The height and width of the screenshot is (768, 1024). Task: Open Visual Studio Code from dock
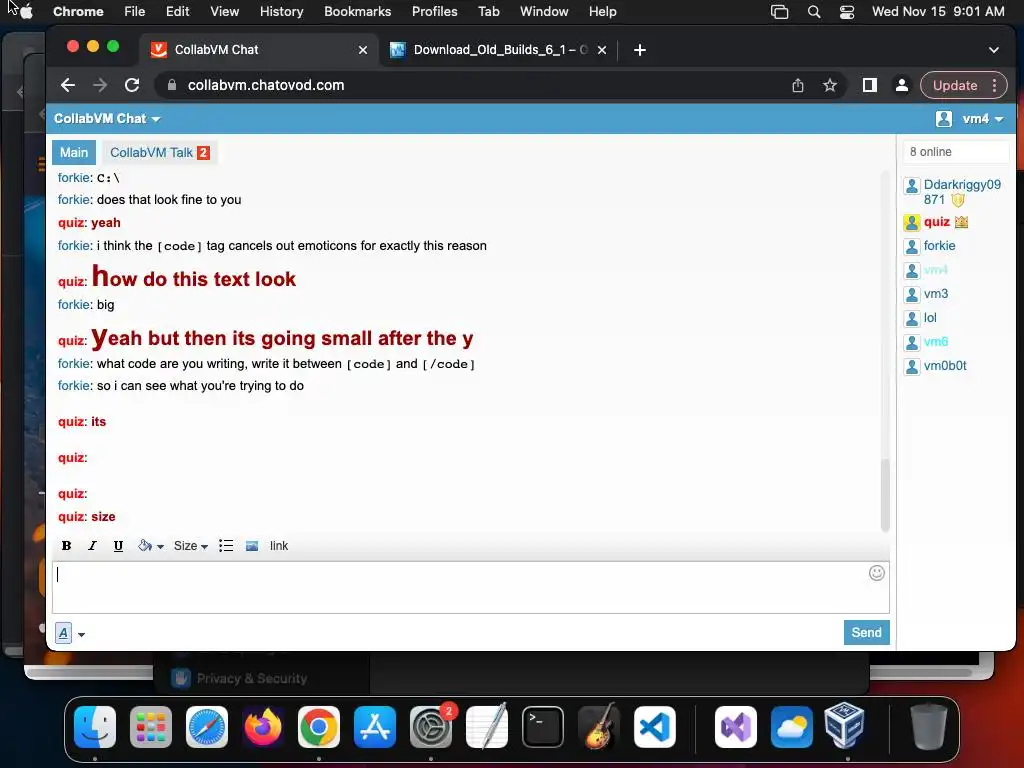(x=654, y=727)
